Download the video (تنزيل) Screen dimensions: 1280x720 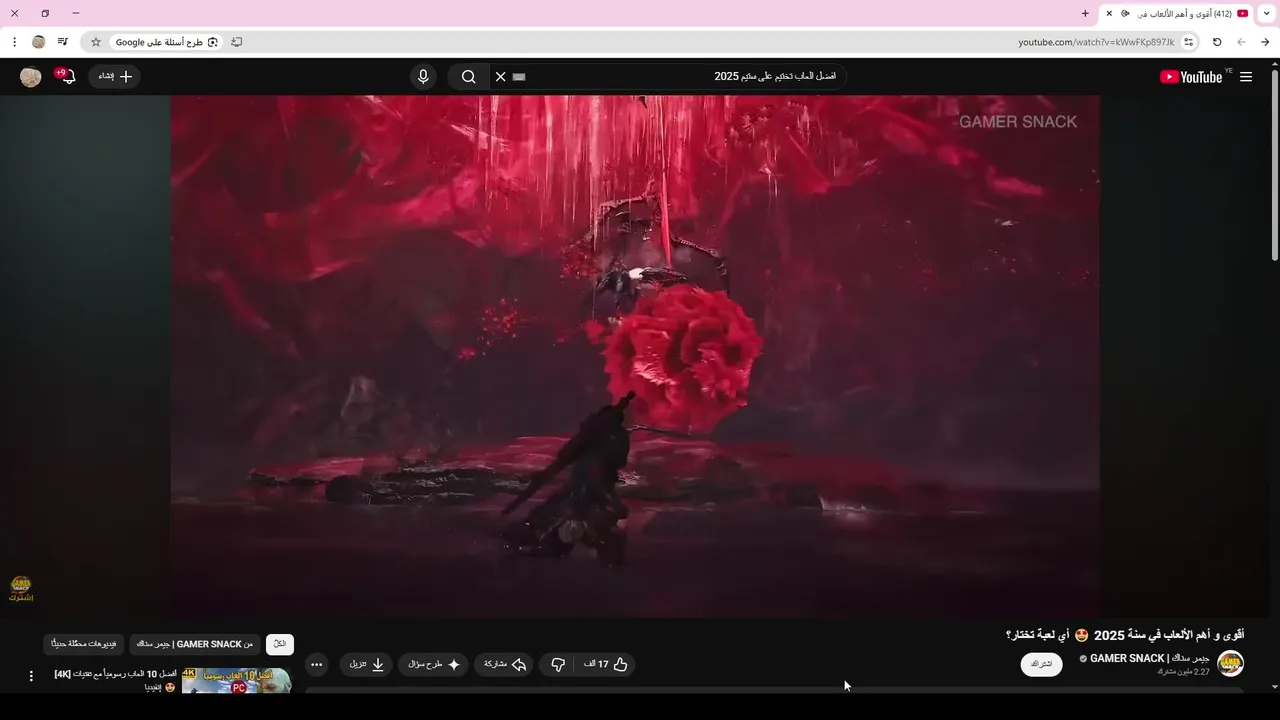click(x=366, y=664)
